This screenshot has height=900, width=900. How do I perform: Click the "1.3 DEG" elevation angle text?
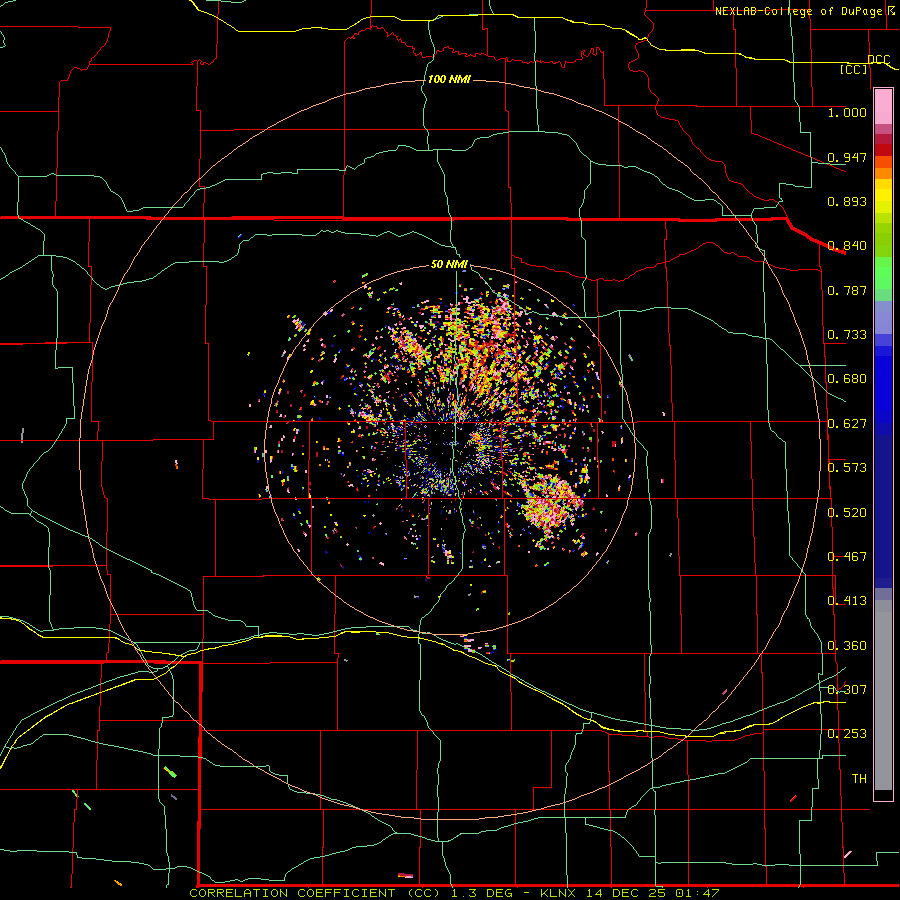482,893
